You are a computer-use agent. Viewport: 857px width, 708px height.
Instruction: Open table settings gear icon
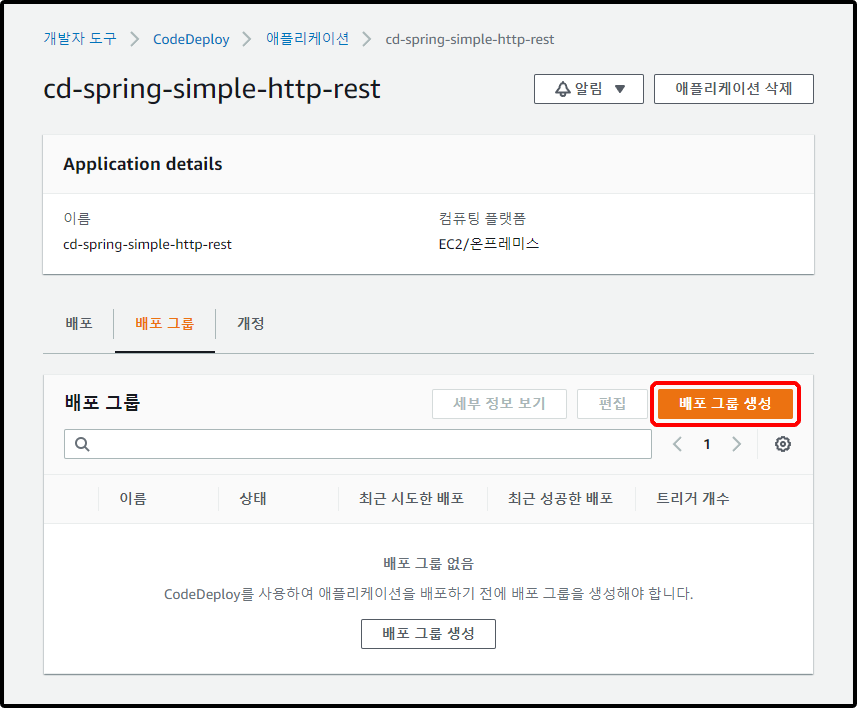click(x=783, y=444)
